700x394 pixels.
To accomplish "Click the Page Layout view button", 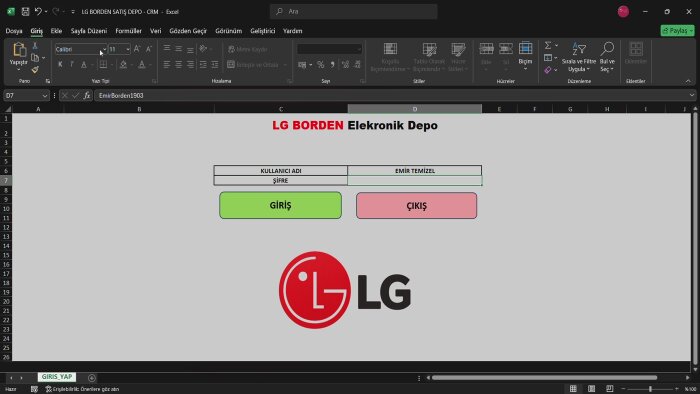I will tap(592, 389).
